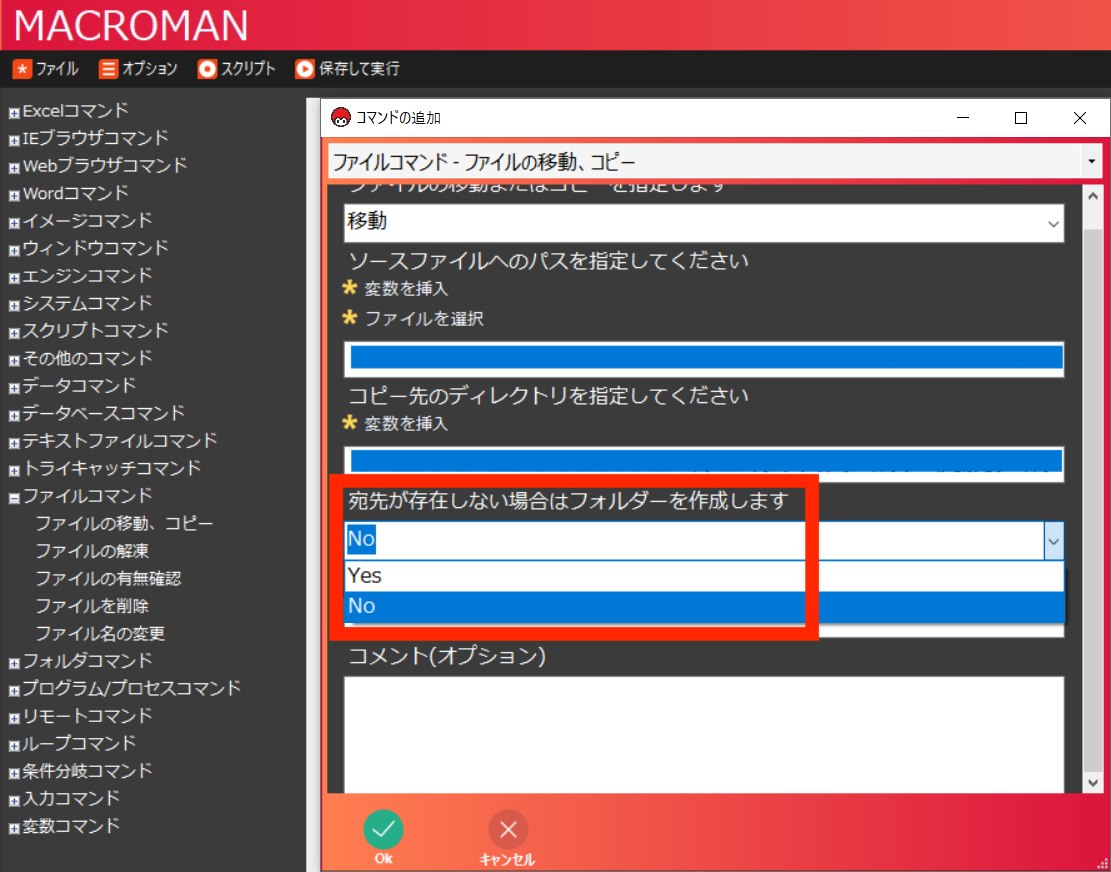Select リモートコマンド in the tree
This screenshot has height=872, width=1111.
click(x=87, y=715)
